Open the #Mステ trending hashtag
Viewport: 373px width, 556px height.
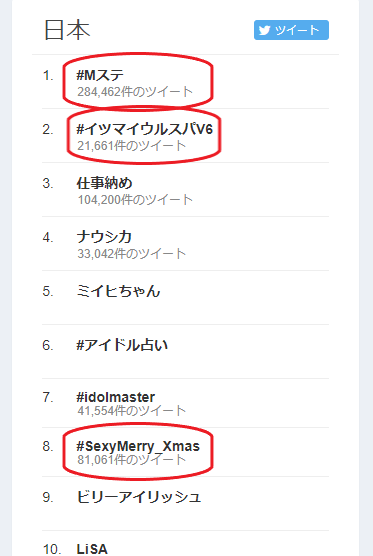tap(100, 75)
